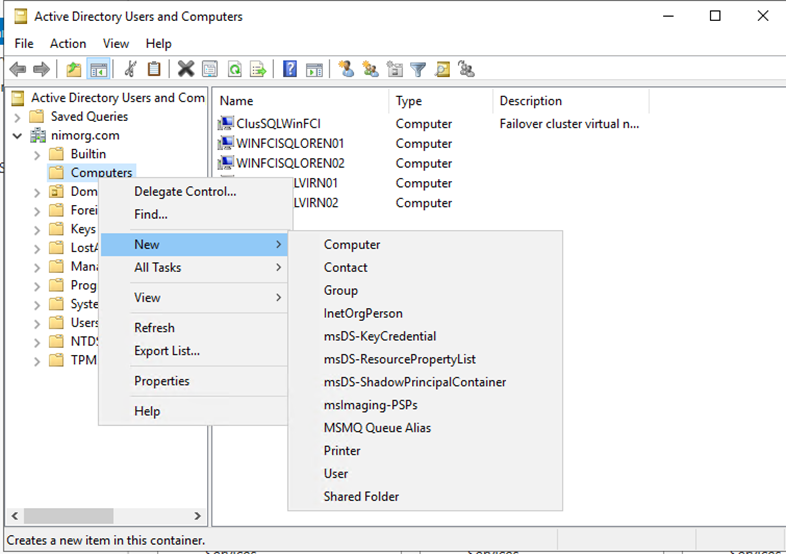Select the ClusSQLWinFCI computer entry
786x554 pixels.
275,124
